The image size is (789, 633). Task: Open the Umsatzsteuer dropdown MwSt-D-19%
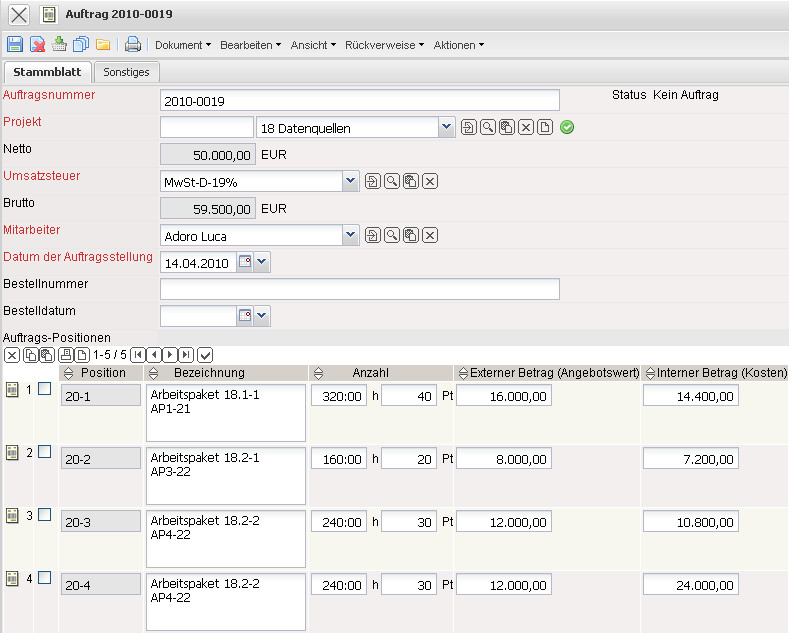(350, 181)
